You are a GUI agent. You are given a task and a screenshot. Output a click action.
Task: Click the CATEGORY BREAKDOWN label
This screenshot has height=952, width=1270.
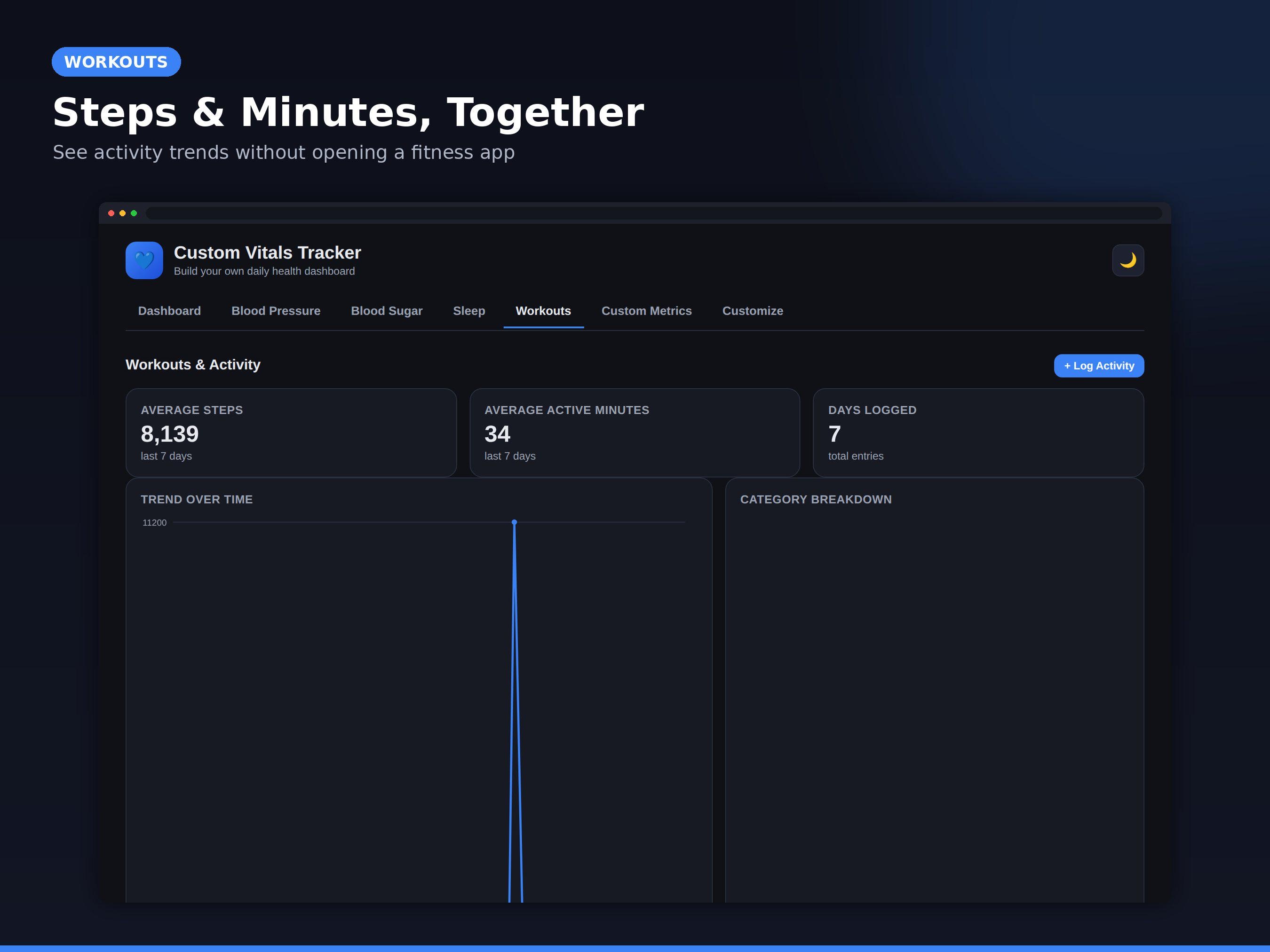tap(815, 499)
